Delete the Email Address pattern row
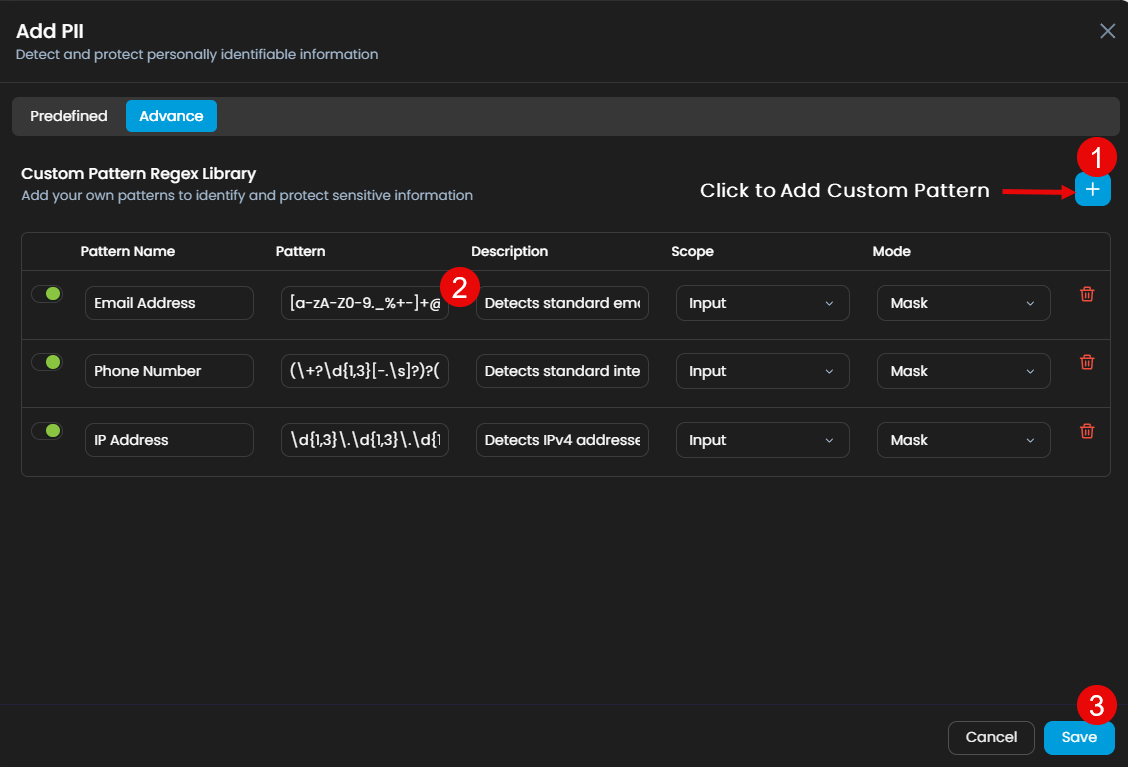1128x767 pixels. click(x=1087, y=294)
